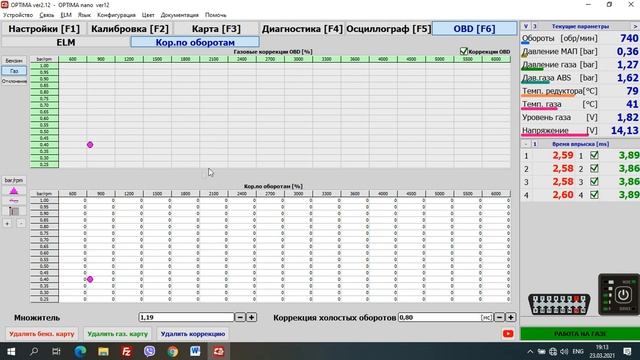Go to the Диагностика [F4] tab
Screen dimensions: 640x360
pyautogui.click(x=302, y=29)
